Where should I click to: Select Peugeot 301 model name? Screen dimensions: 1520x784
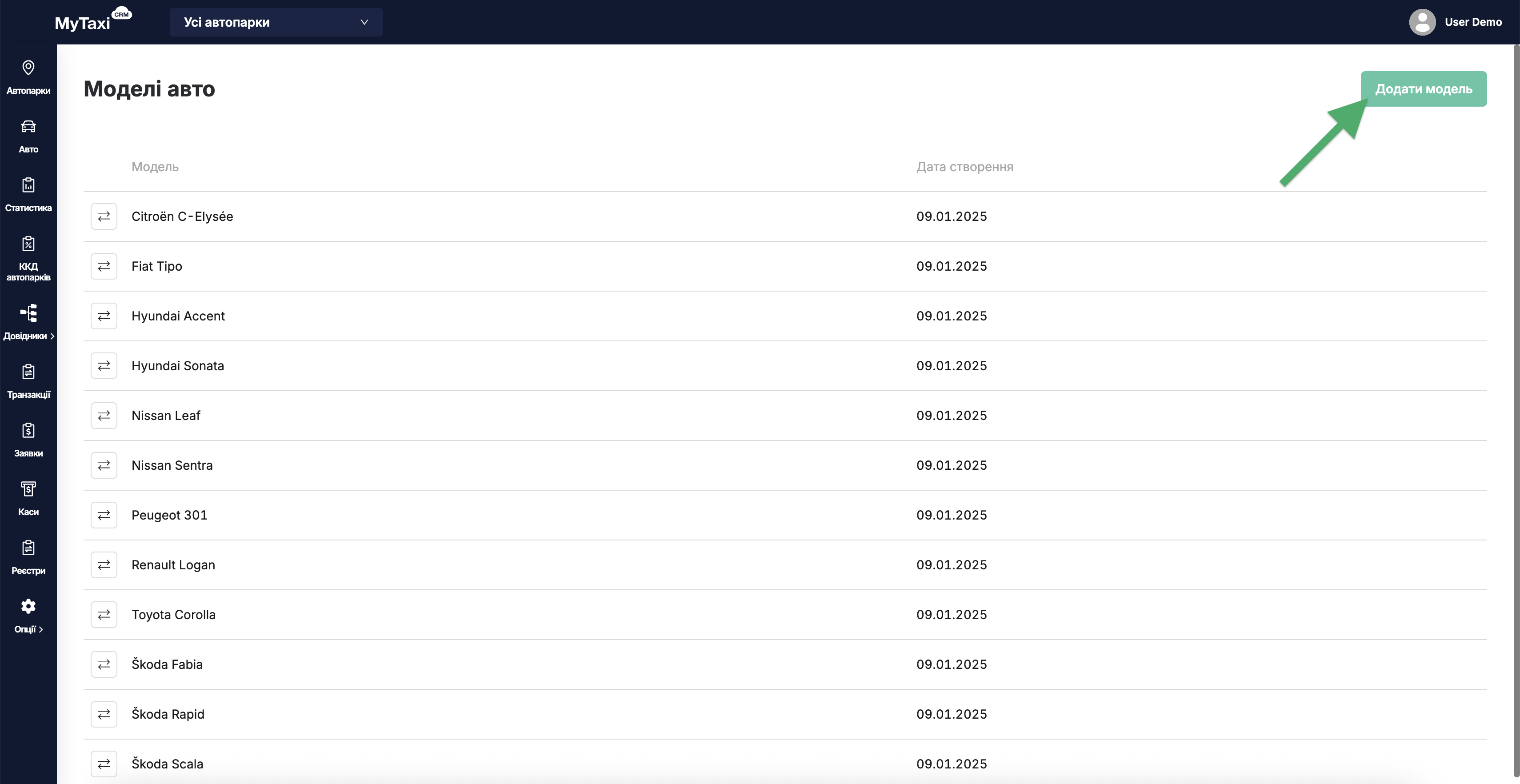(169, 515)
